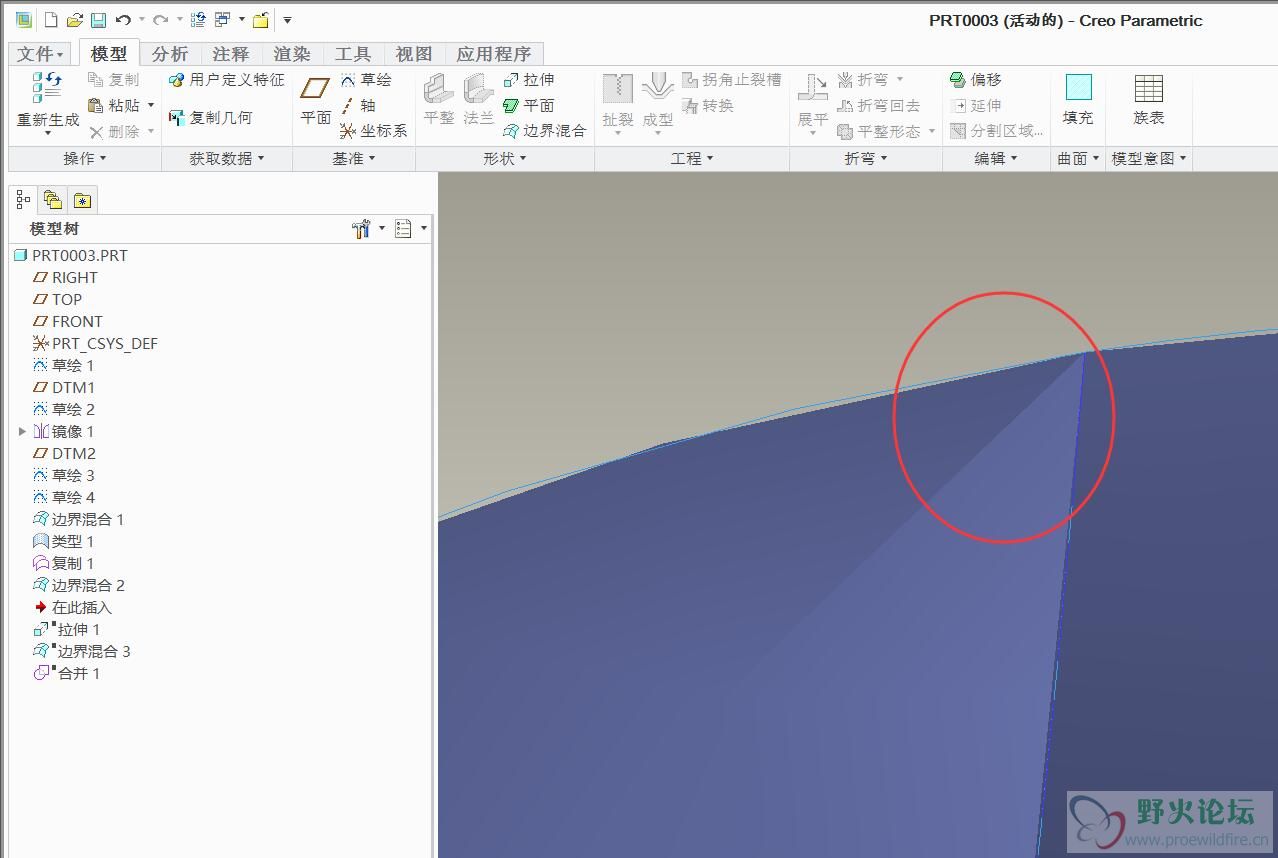Create a datum 平面 from the 基准 group
Screen dimensions: 1278x858
(x=316, y=100)
